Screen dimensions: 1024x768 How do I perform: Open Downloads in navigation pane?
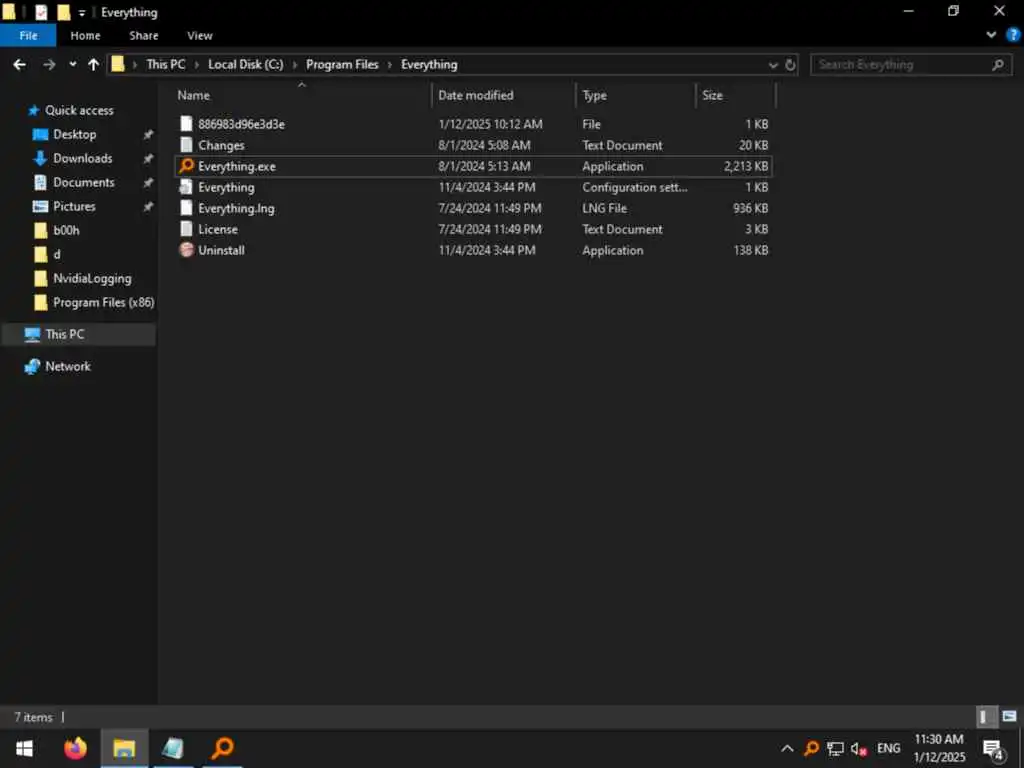[x=82, y=159]
